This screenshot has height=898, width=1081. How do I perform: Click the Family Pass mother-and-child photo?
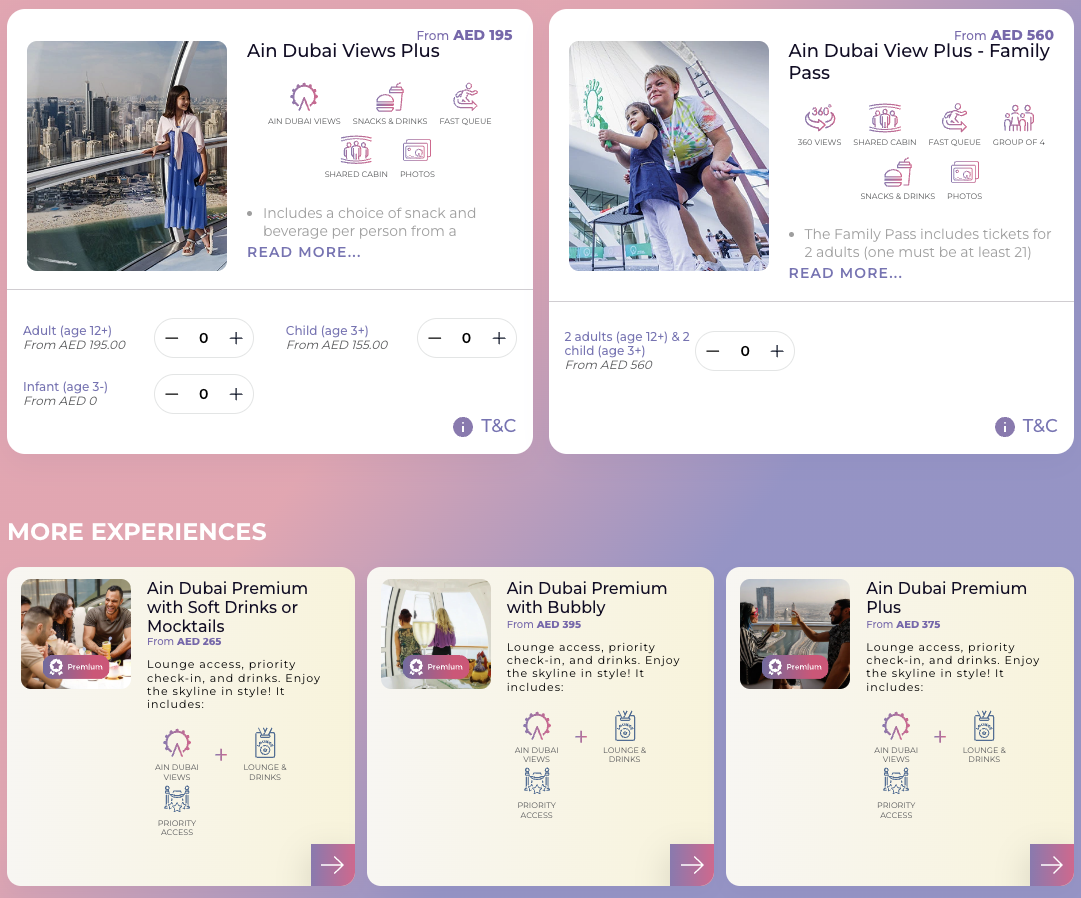point(669,156)
